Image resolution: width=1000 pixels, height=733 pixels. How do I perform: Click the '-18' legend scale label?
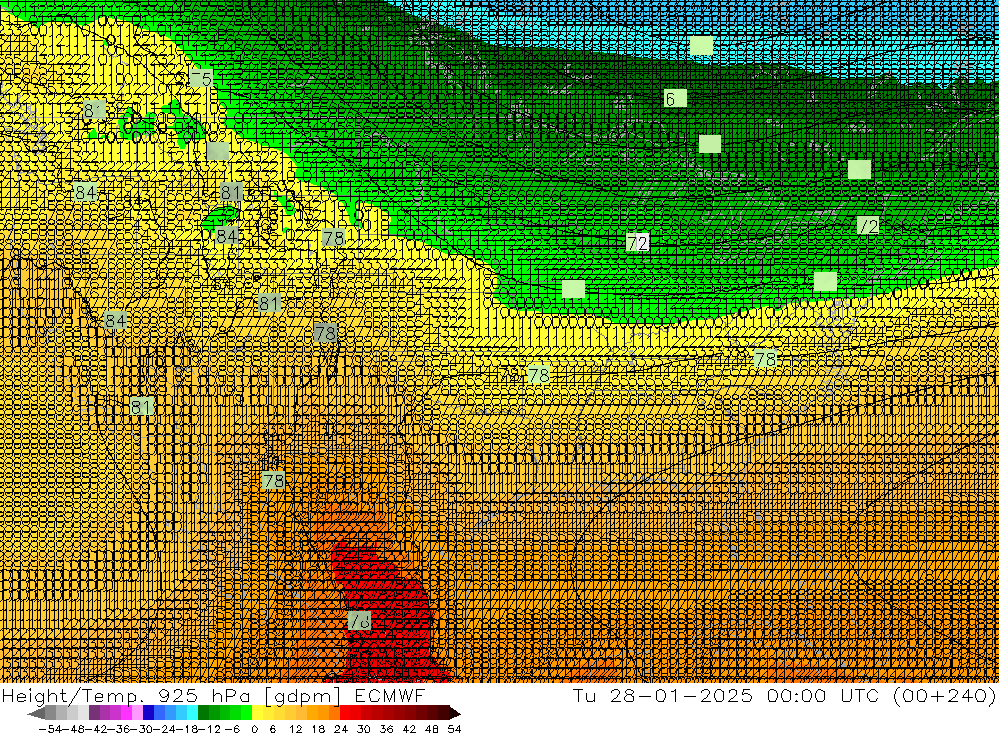[187, 729]
